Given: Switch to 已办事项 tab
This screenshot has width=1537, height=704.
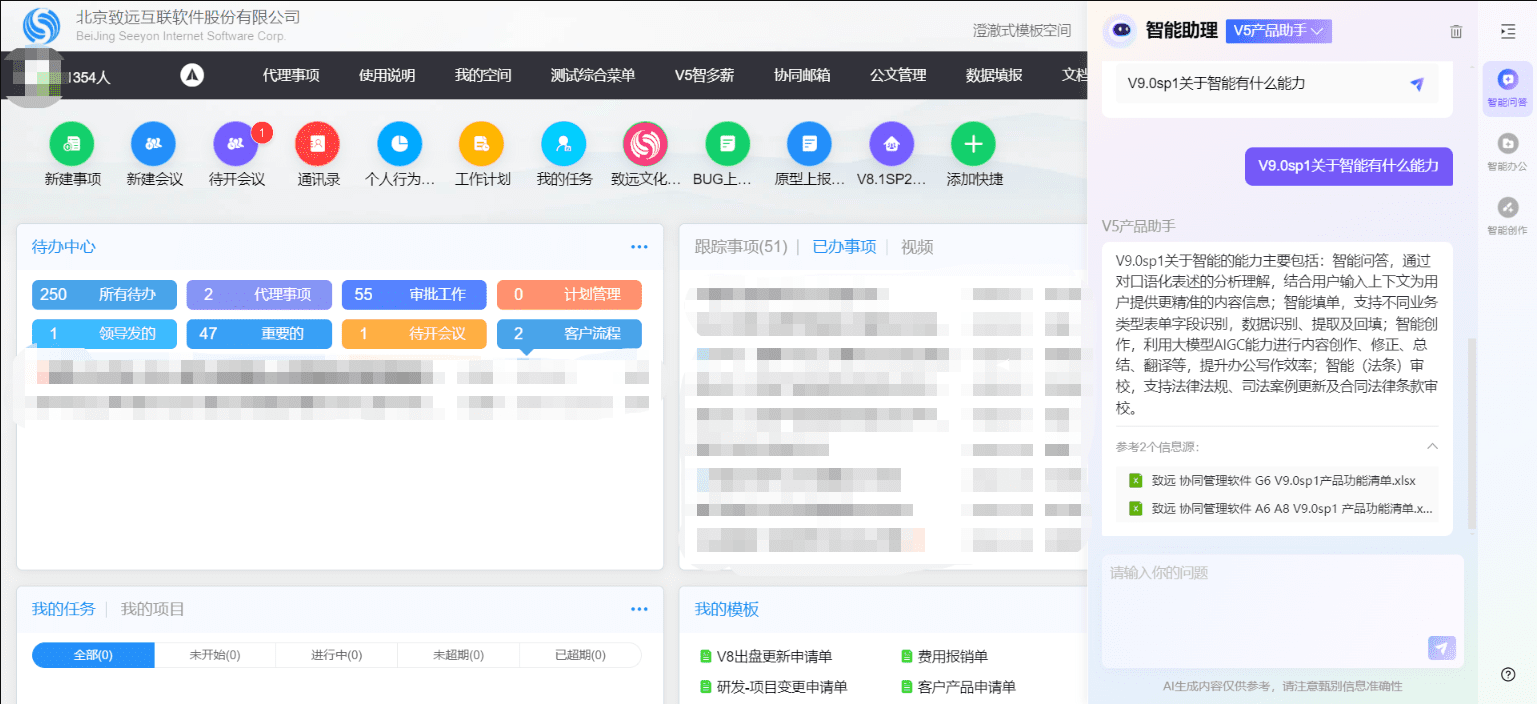Looking at the screenshot, I should (844, 247).
